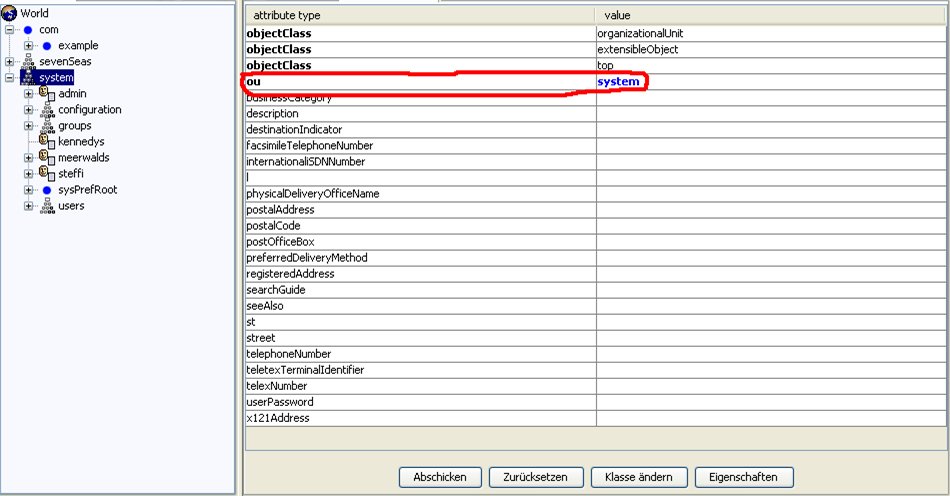950x496 pixels.
Task: Click the description value field
Action: point(771,113)
